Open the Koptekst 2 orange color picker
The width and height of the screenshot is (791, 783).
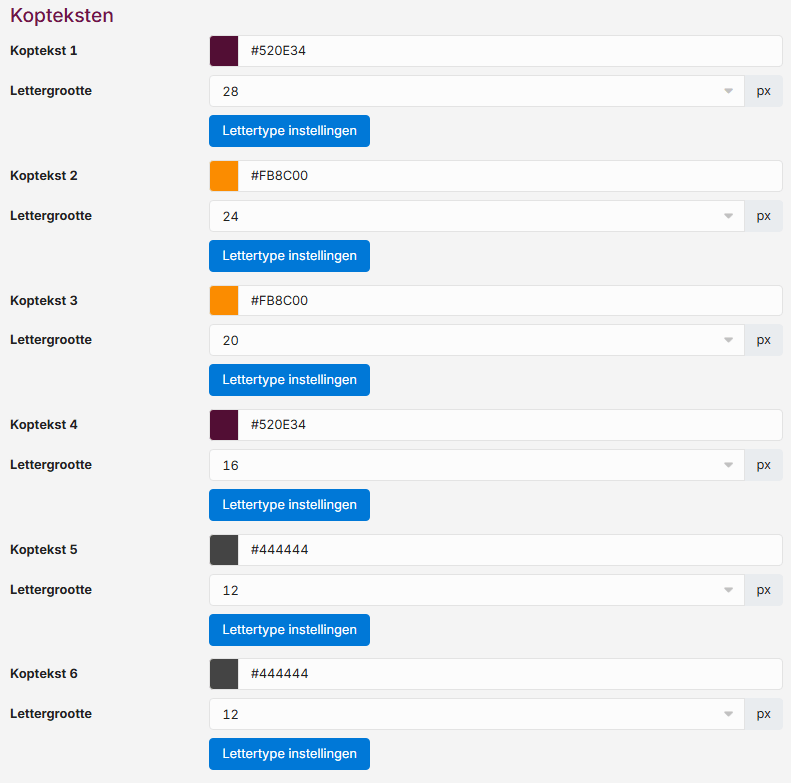pyautogui.click(x=224, y=176)
